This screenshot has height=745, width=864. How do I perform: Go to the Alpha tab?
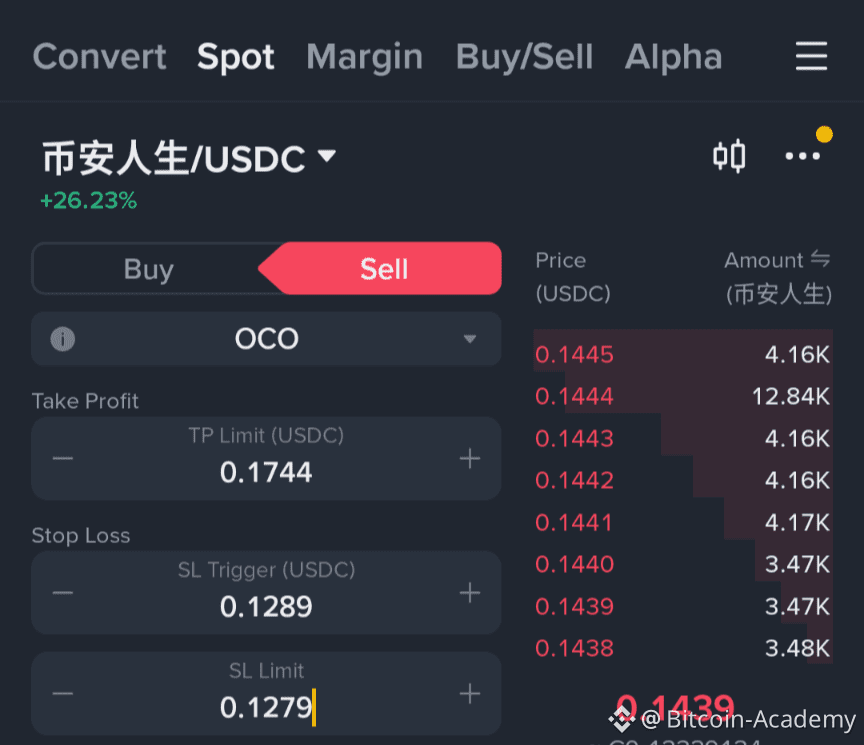[673, 57]
